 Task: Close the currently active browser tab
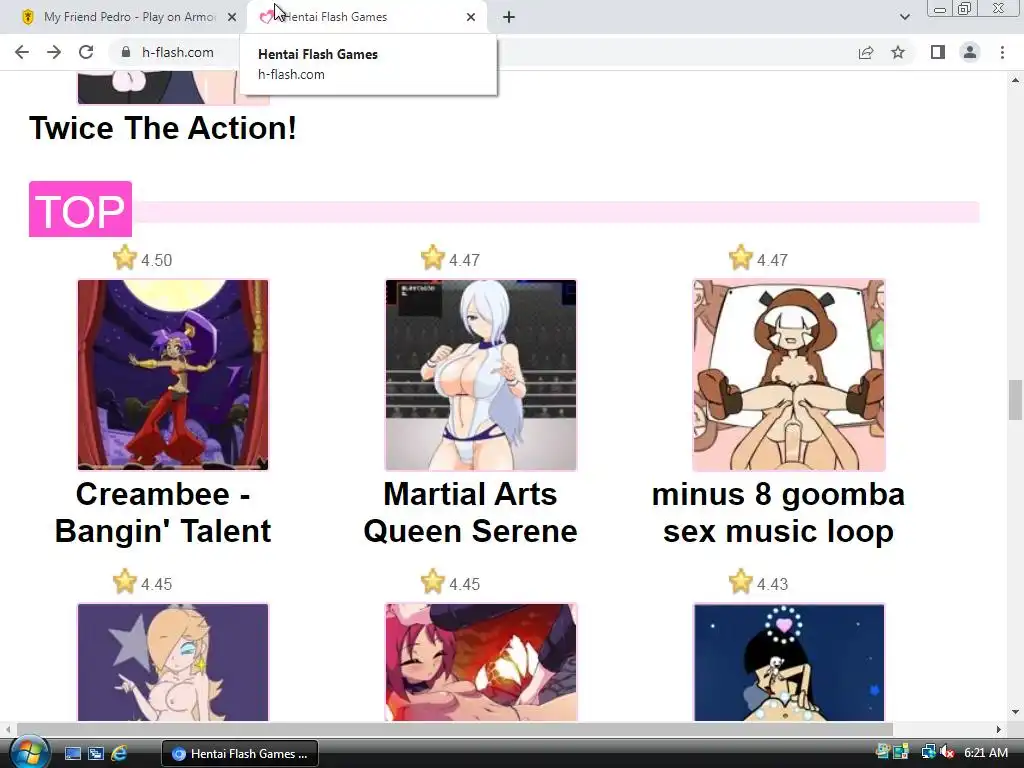(471, 17)
